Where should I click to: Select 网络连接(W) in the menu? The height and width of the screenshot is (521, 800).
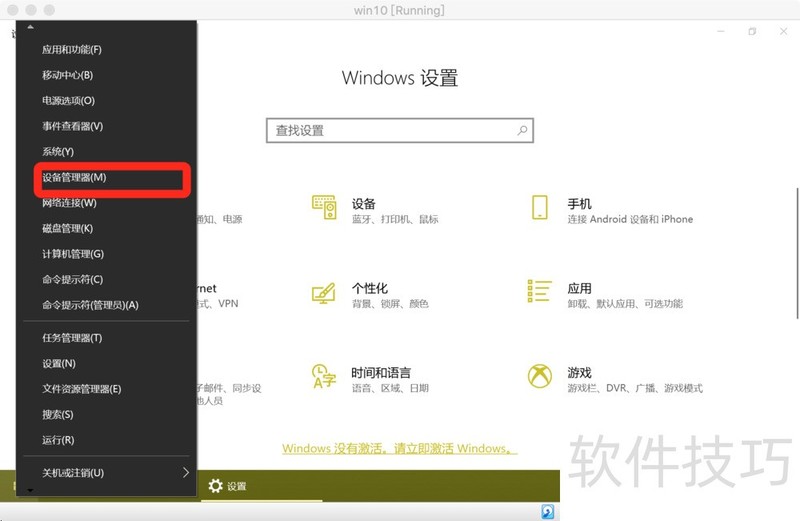(106, 203)
